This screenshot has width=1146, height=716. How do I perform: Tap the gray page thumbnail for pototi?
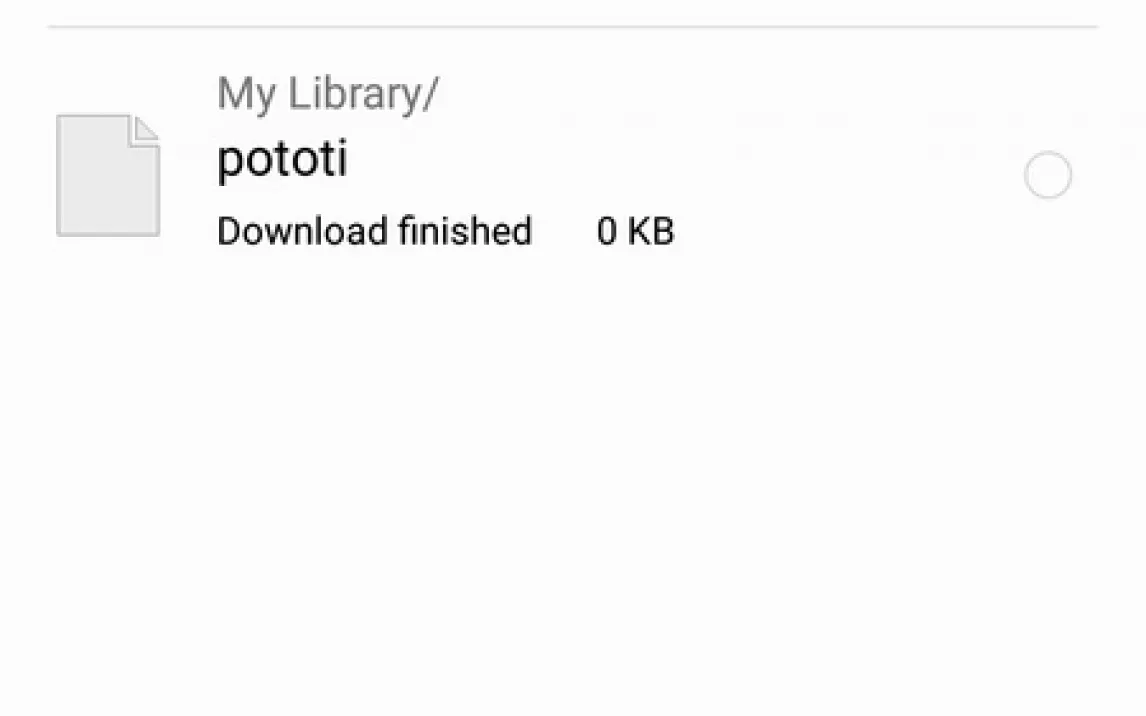click(108, 176)
